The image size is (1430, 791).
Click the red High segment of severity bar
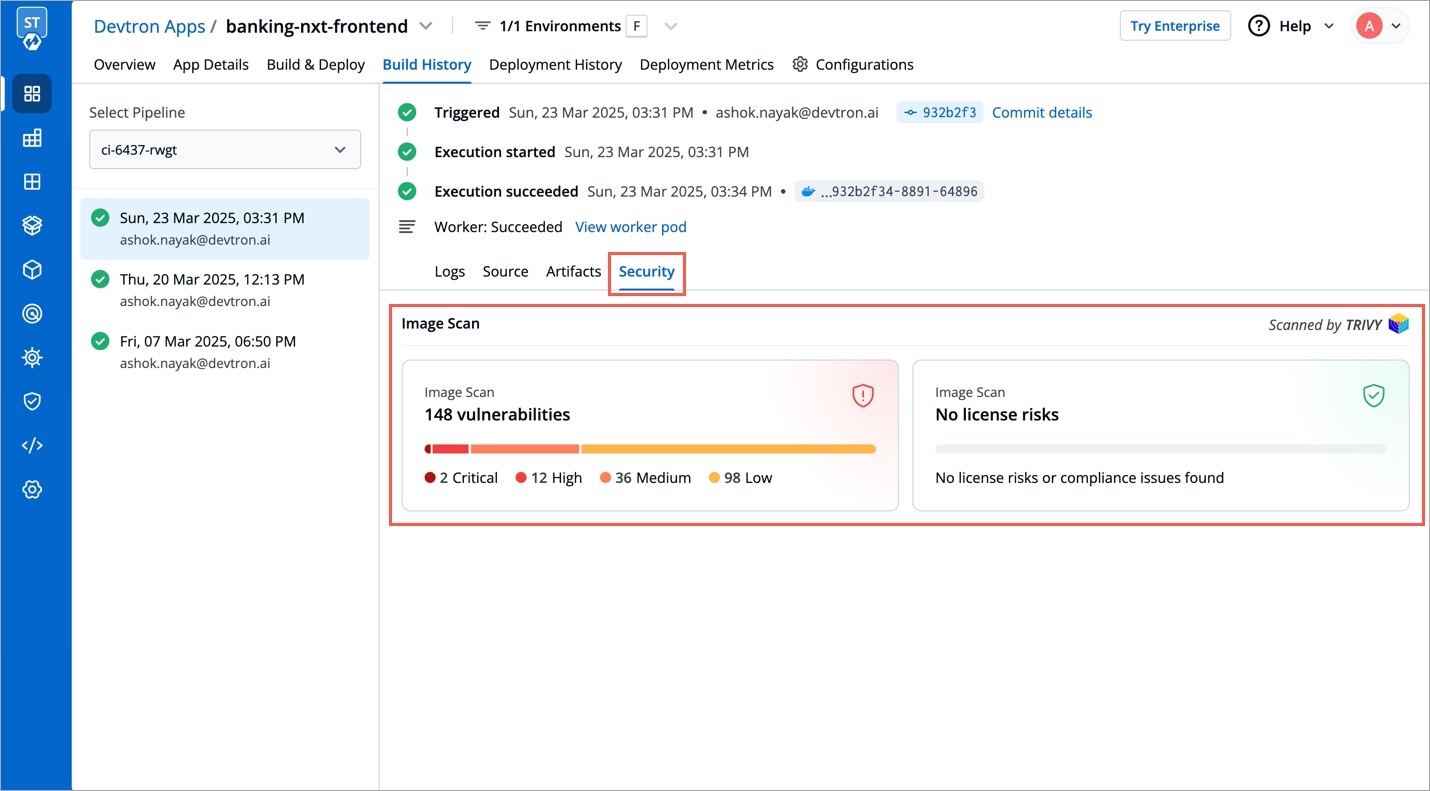(x=451, y=449)
